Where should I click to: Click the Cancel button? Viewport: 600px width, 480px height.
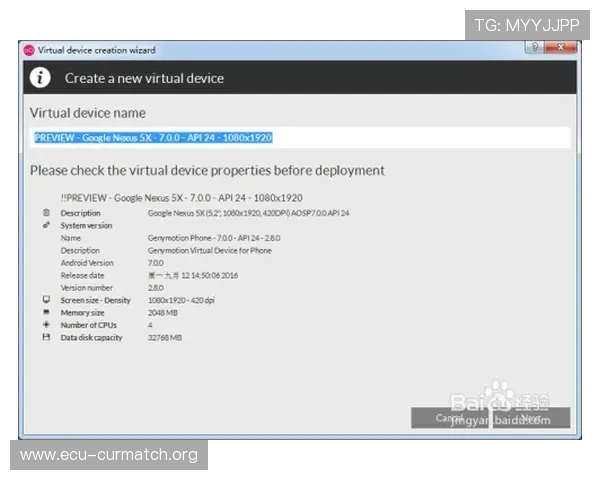tap(451, 418)
